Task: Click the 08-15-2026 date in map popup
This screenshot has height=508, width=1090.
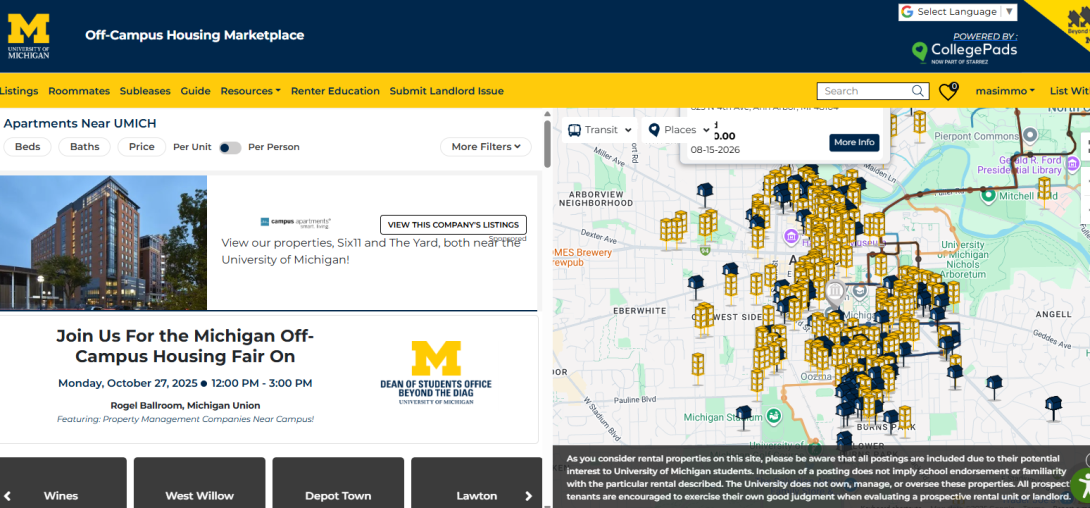Action: [x=715, y=150]
